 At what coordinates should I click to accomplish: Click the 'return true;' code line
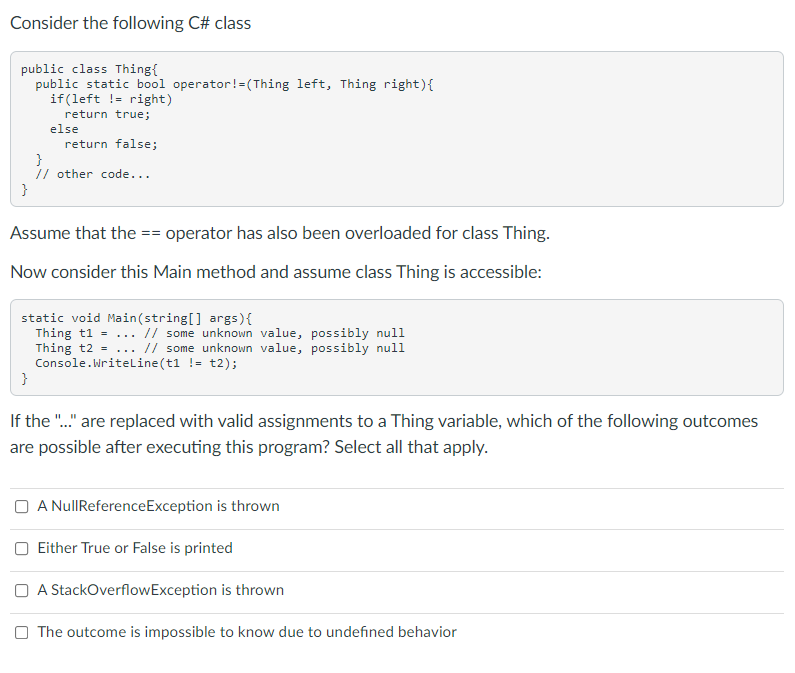(x=107, y=114)
